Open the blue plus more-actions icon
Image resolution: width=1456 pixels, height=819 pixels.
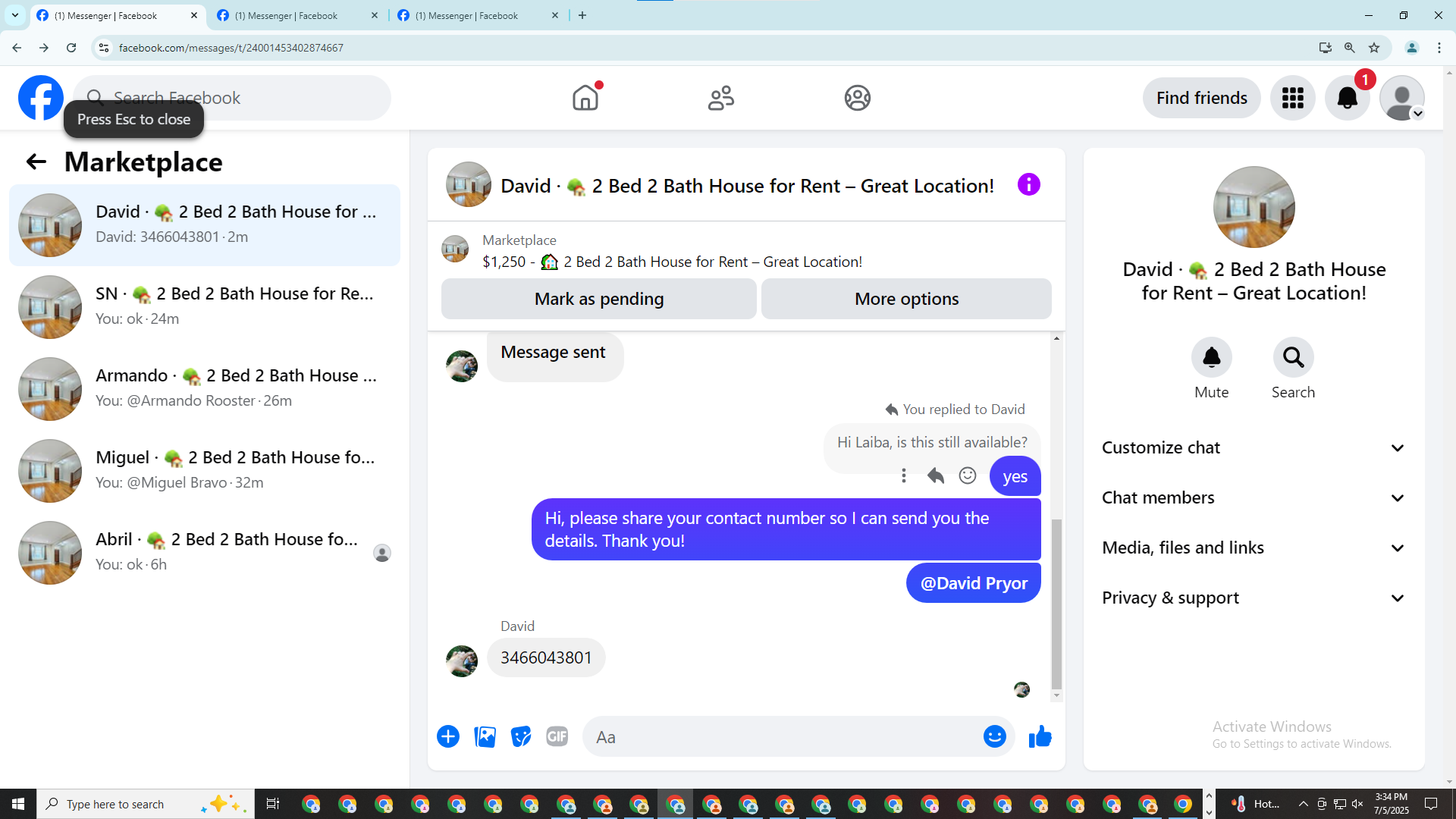448,736
